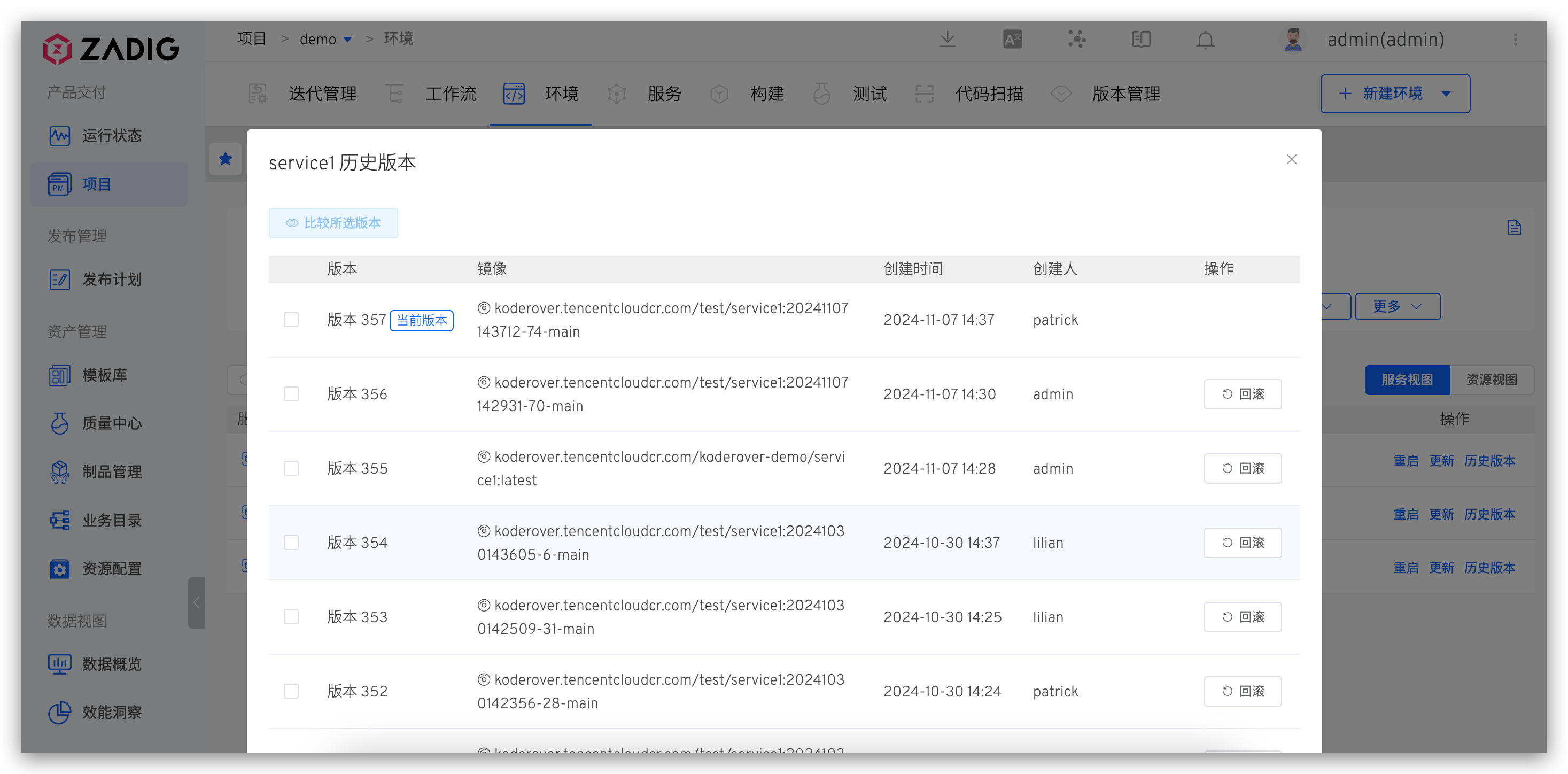Switch to 测试 tab
This screenshot has width=1568, height=774.
click(849, 94)
